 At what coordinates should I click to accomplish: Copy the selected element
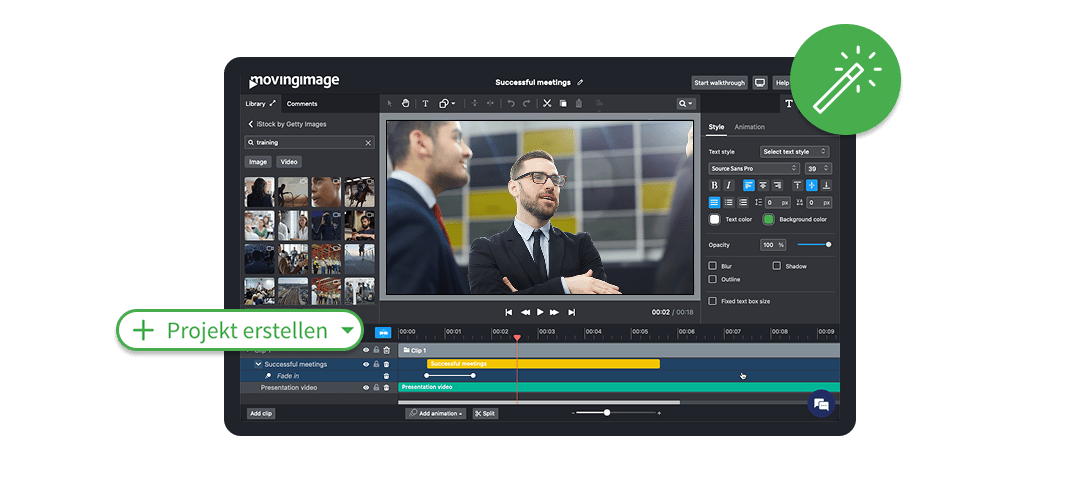click(x=563, y=103)
